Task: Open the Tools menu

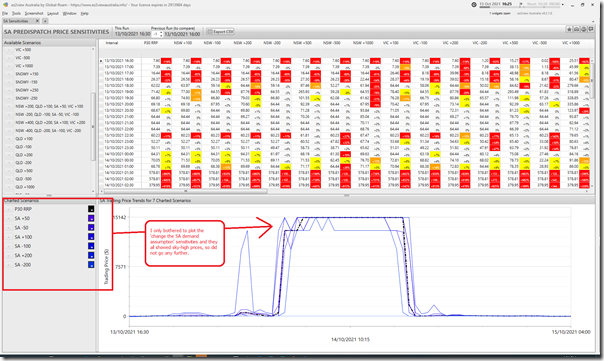Action: tap(16, 13)
